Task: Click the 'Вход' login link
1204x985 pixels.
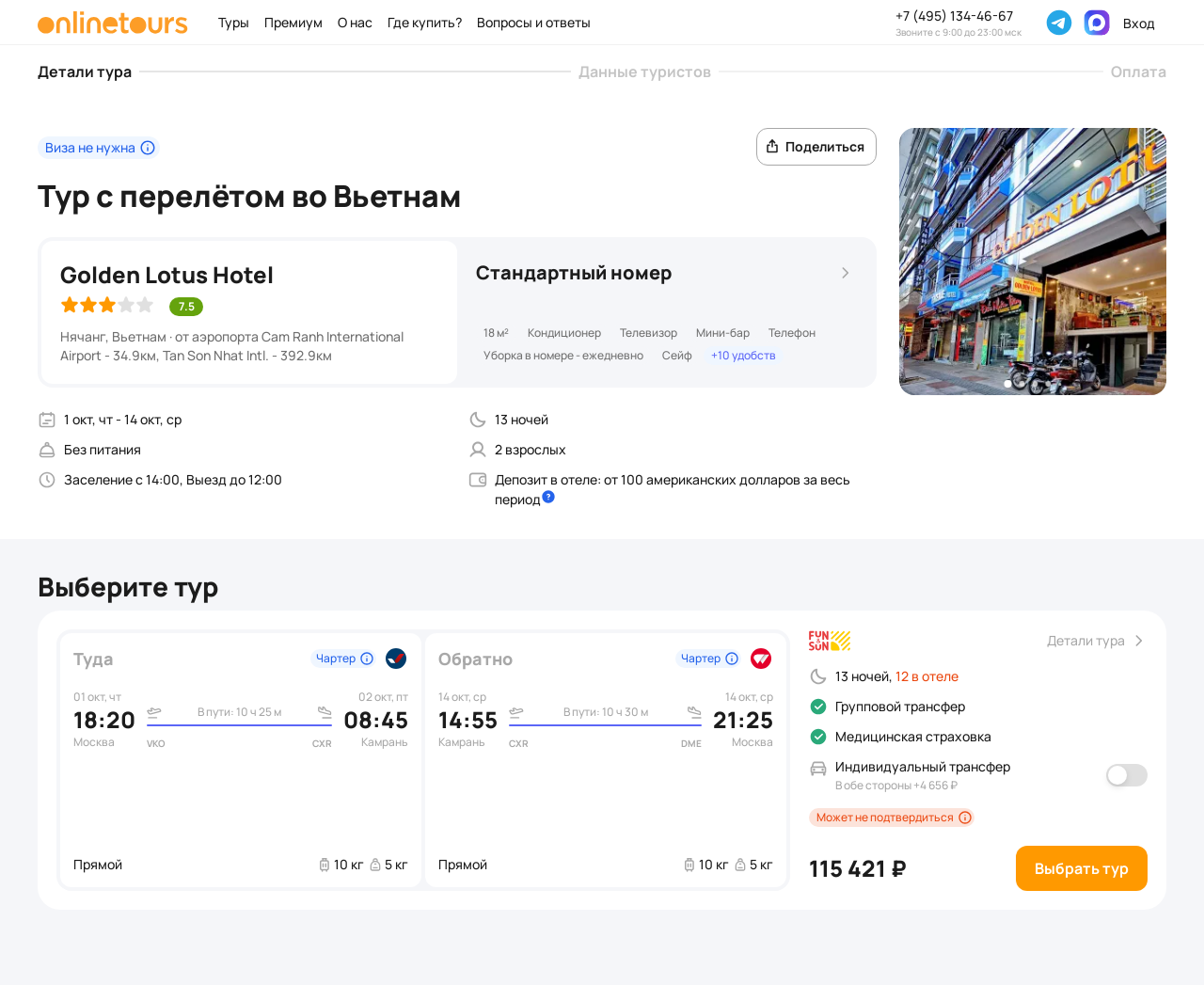Action: click(1138, 24)
